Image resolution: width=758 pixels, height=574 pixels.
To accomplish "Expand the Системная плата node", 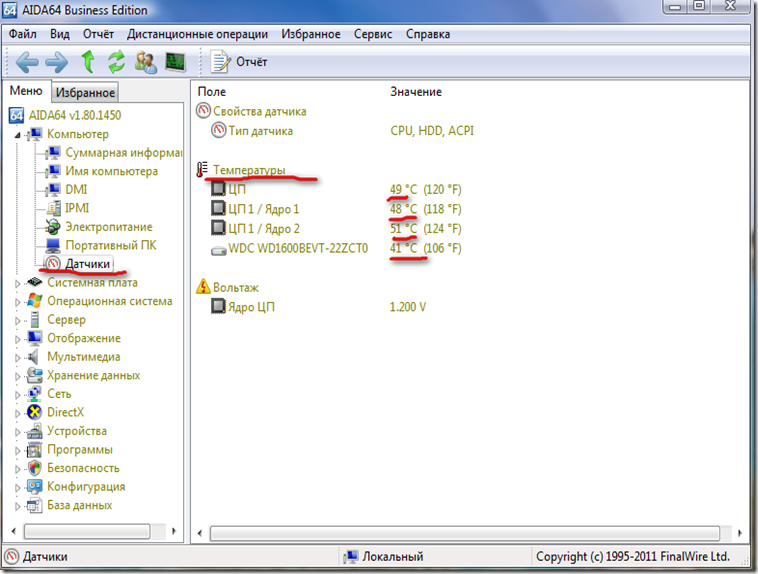I will pyautogui.click(x=17, y=284).
